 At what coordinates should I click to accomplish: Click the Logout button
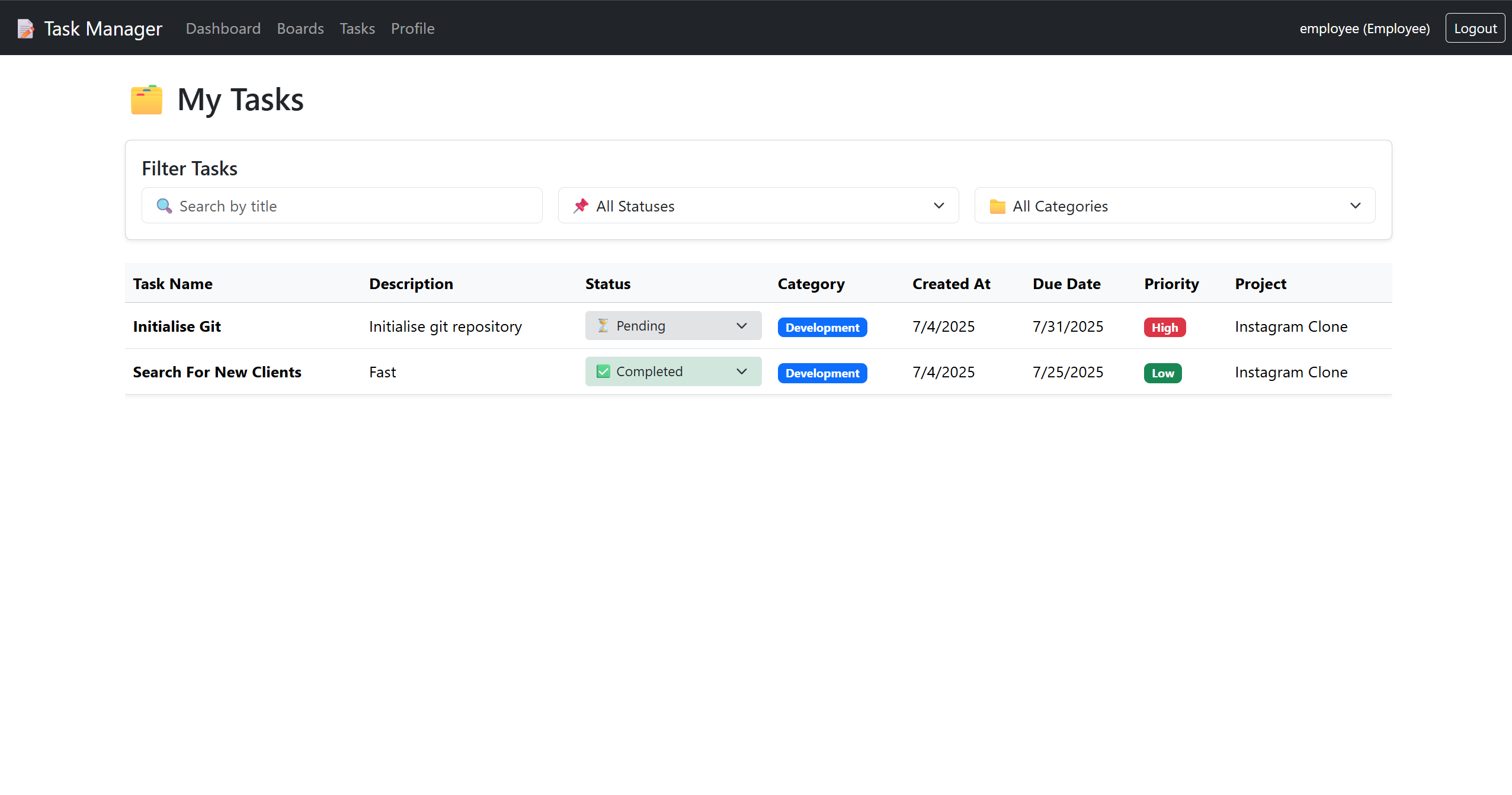(1475, 28)
